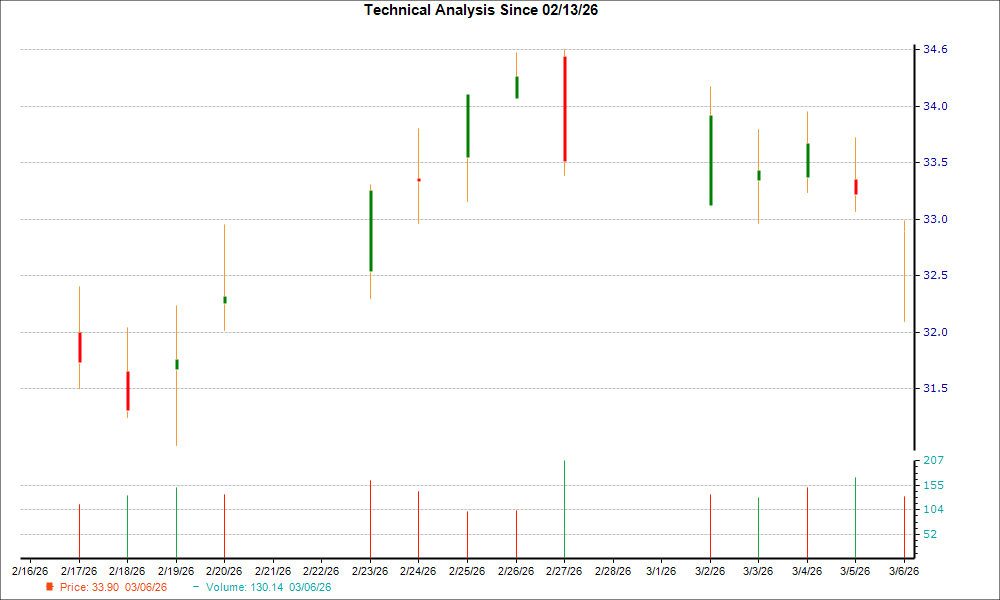The image size is (1000, 600).
Task: Click the green candlestick body on 2/23/26
Action: (371, 230)
